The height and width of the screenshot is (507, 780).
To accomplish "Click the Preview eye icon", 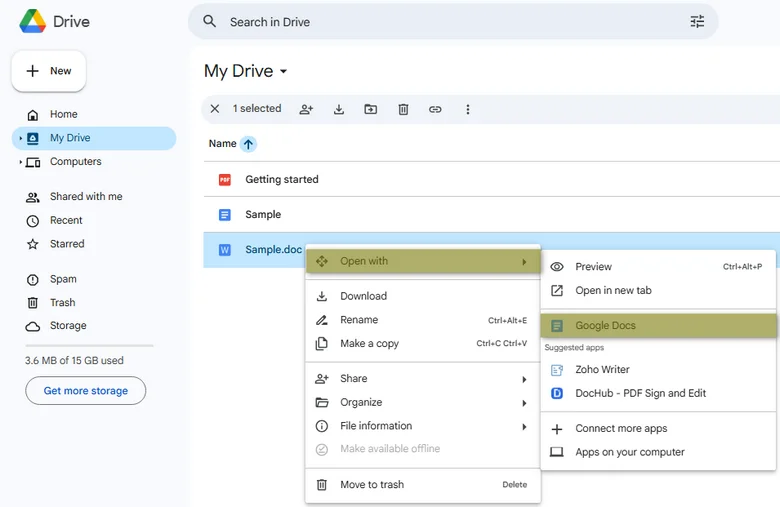I will tap(557, 267).
